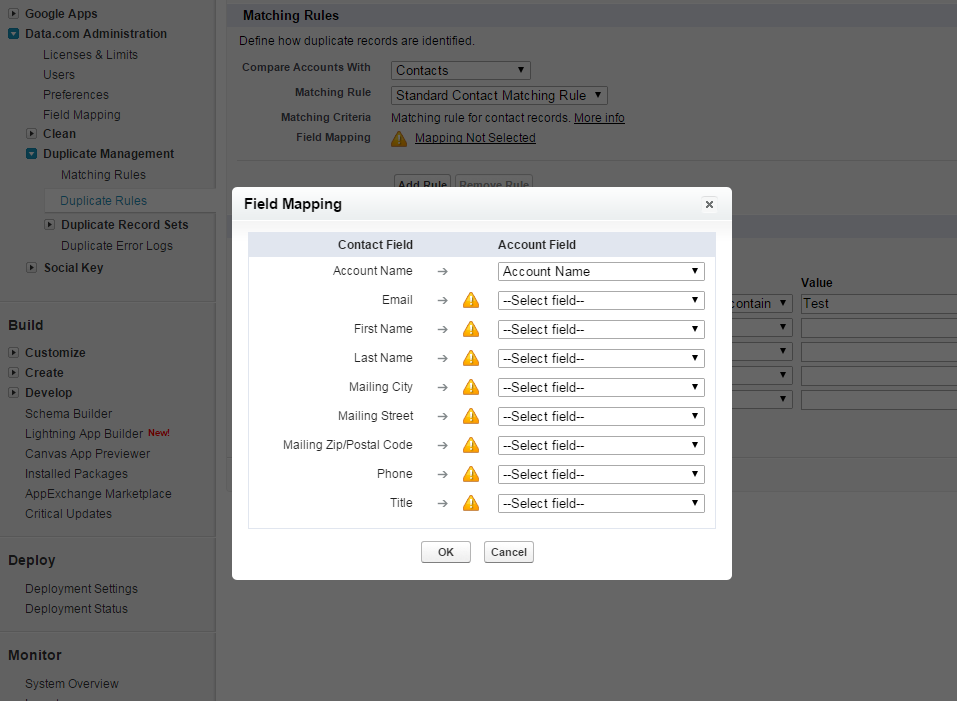Click the warning icon in Mailing City row

(x=470, y=387)
